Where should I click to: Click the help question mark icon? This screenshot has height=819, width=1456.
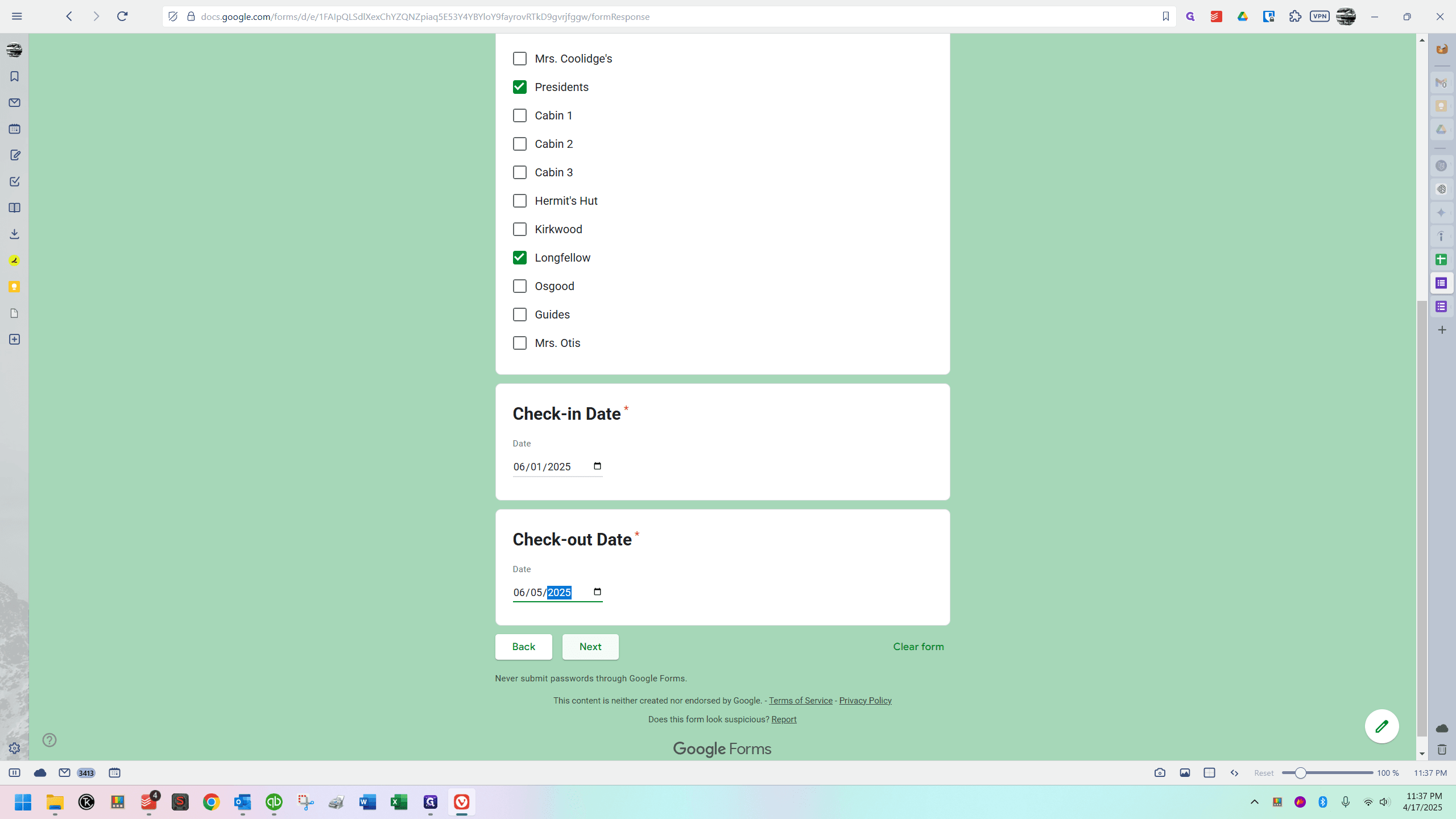coord(49,740)
